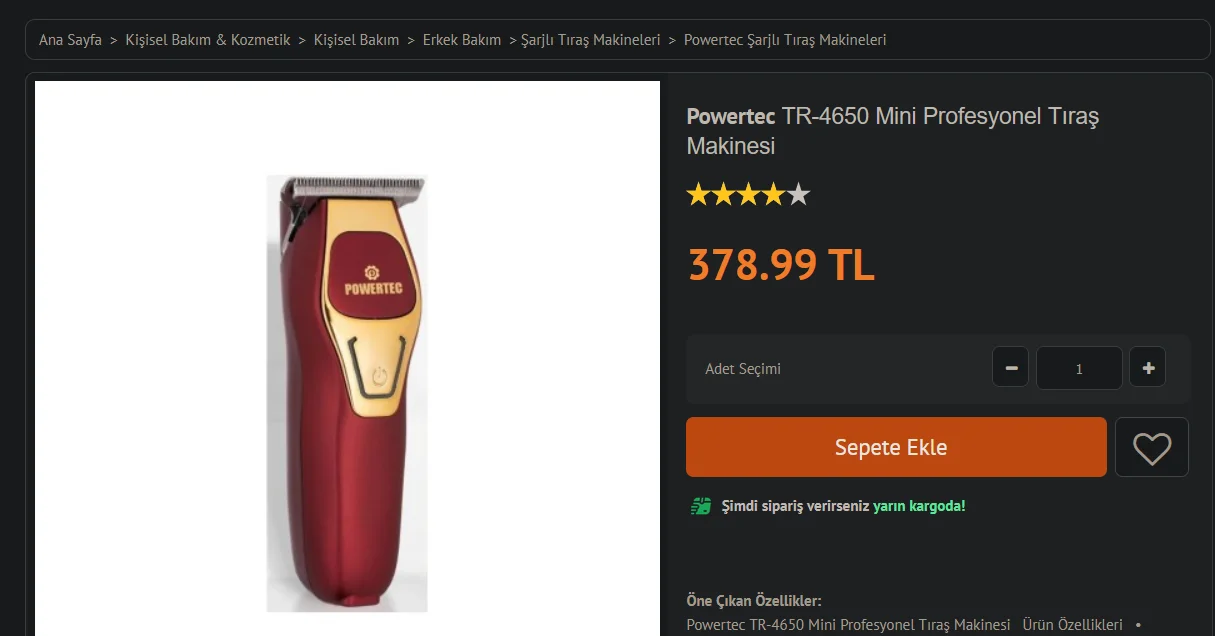The height and width of the screenshot is (636, 1215).
Task: Click the 378.99 TL price
Action: (780, 265)
